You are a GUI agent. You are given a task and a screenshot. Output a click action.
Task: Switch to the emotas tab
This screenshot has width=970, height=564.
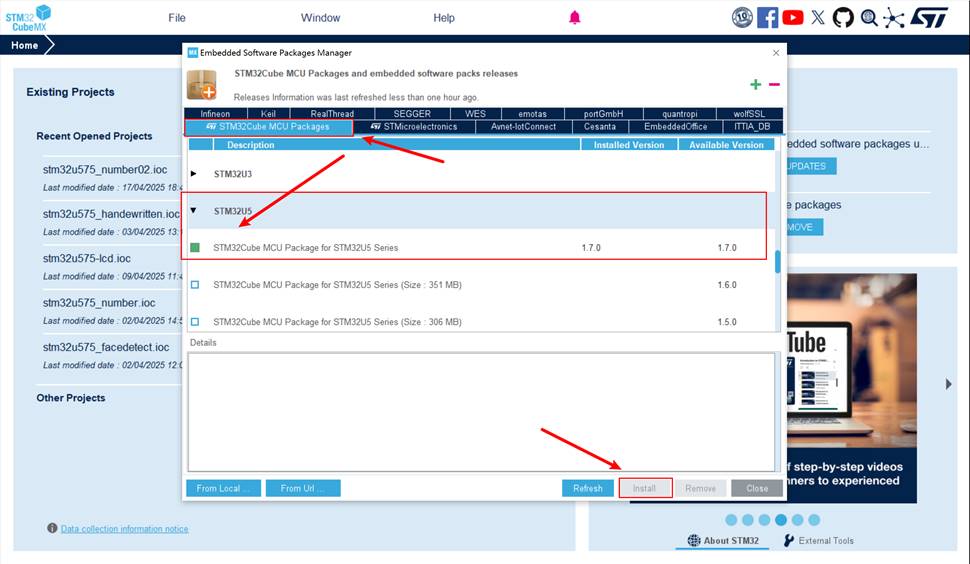[533, 114]
